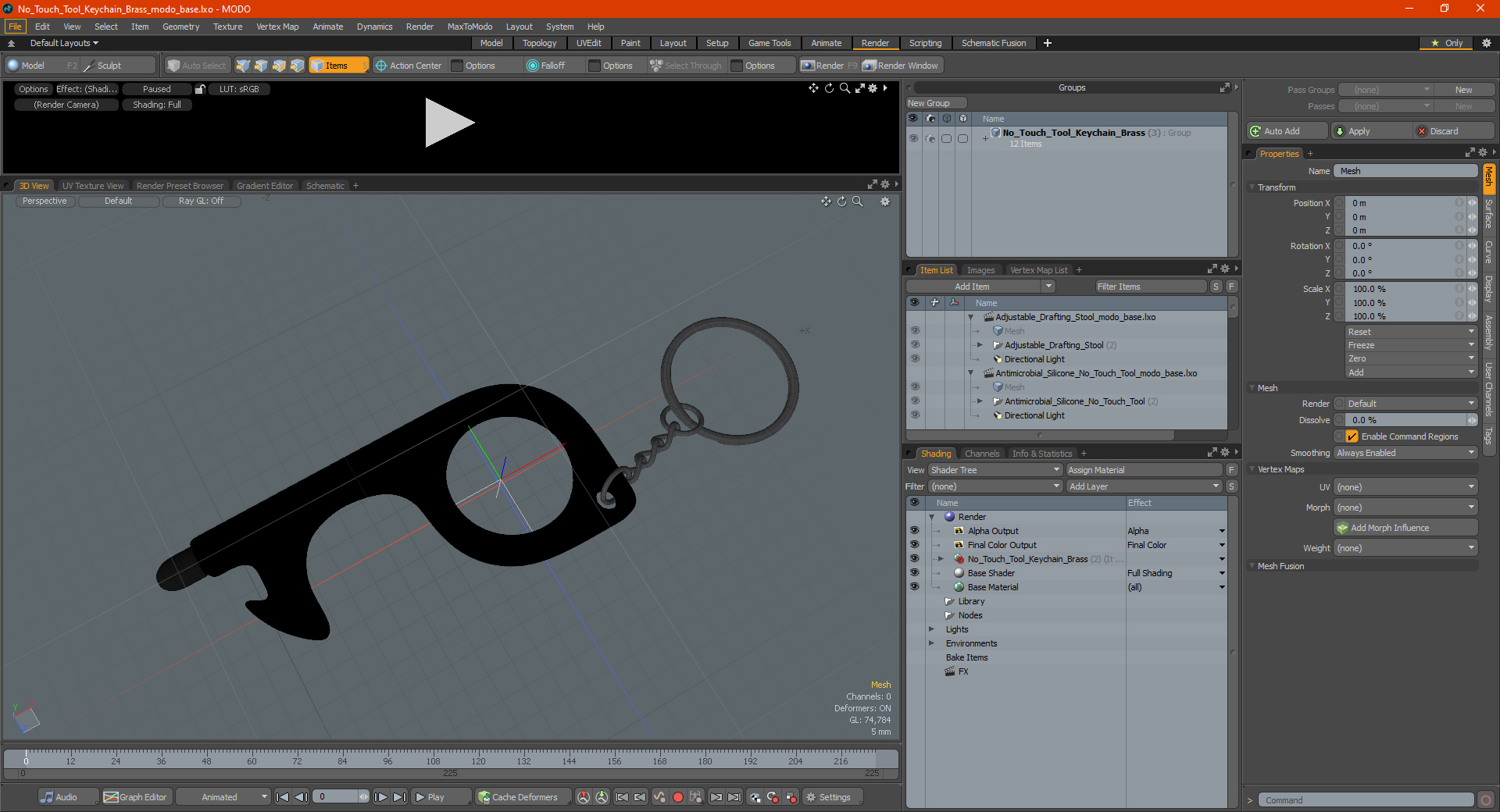
Task: Open 3D viewport settings gear
Action: click(885, 201)
